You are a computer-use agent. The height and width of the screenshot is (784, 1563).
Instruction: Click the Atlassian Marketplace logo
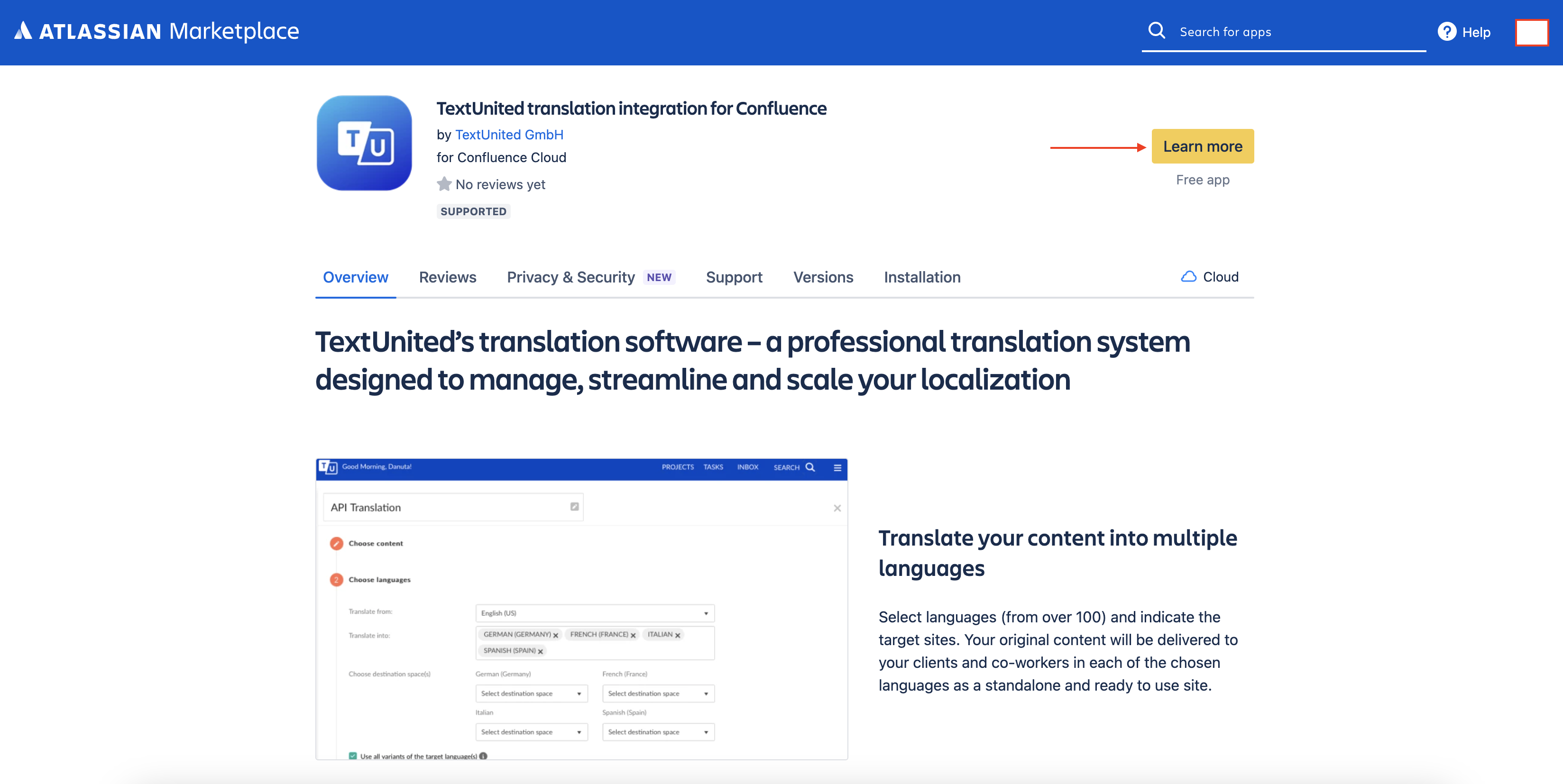[156, 31]
